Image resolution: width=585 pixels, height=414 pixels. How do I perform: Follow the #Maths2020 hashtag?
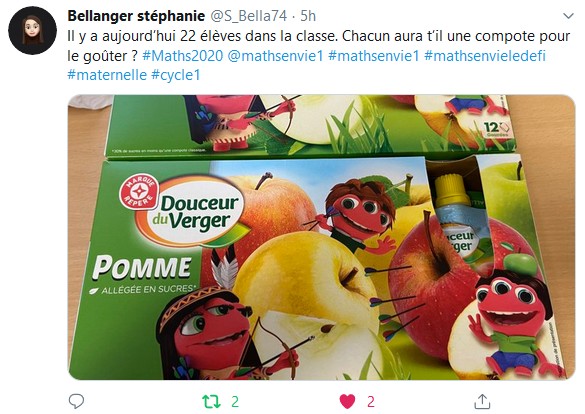point(183,56)
